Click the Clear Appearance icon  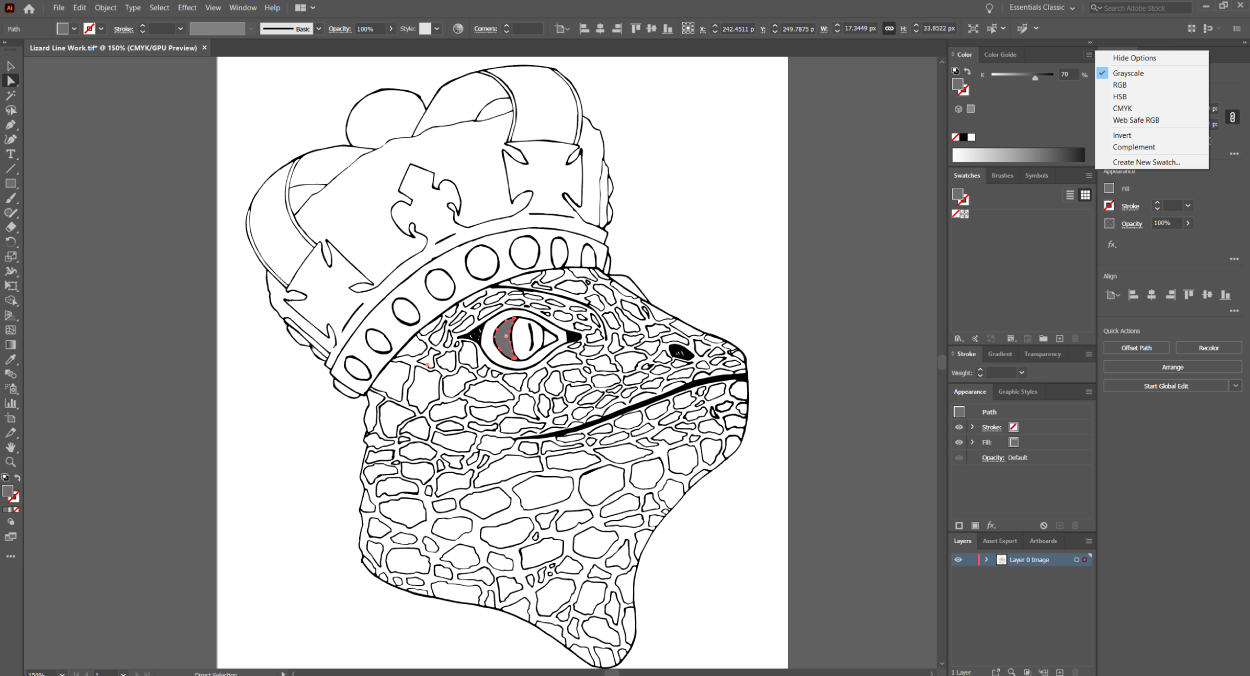tap(1043, 525)
